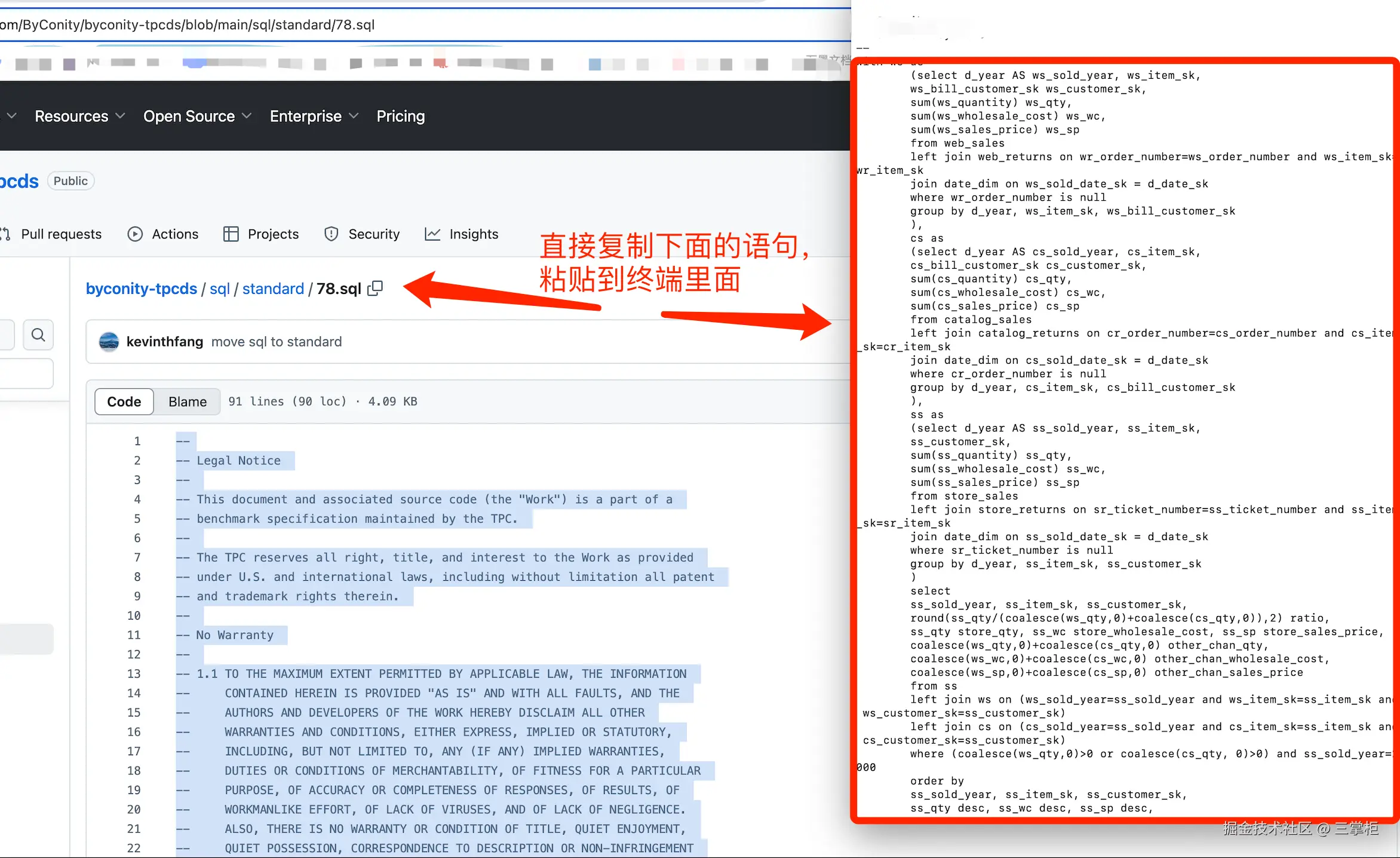Click the copy path icon beside 78.sql
1400x858 pixels.
tap(375, 289)
